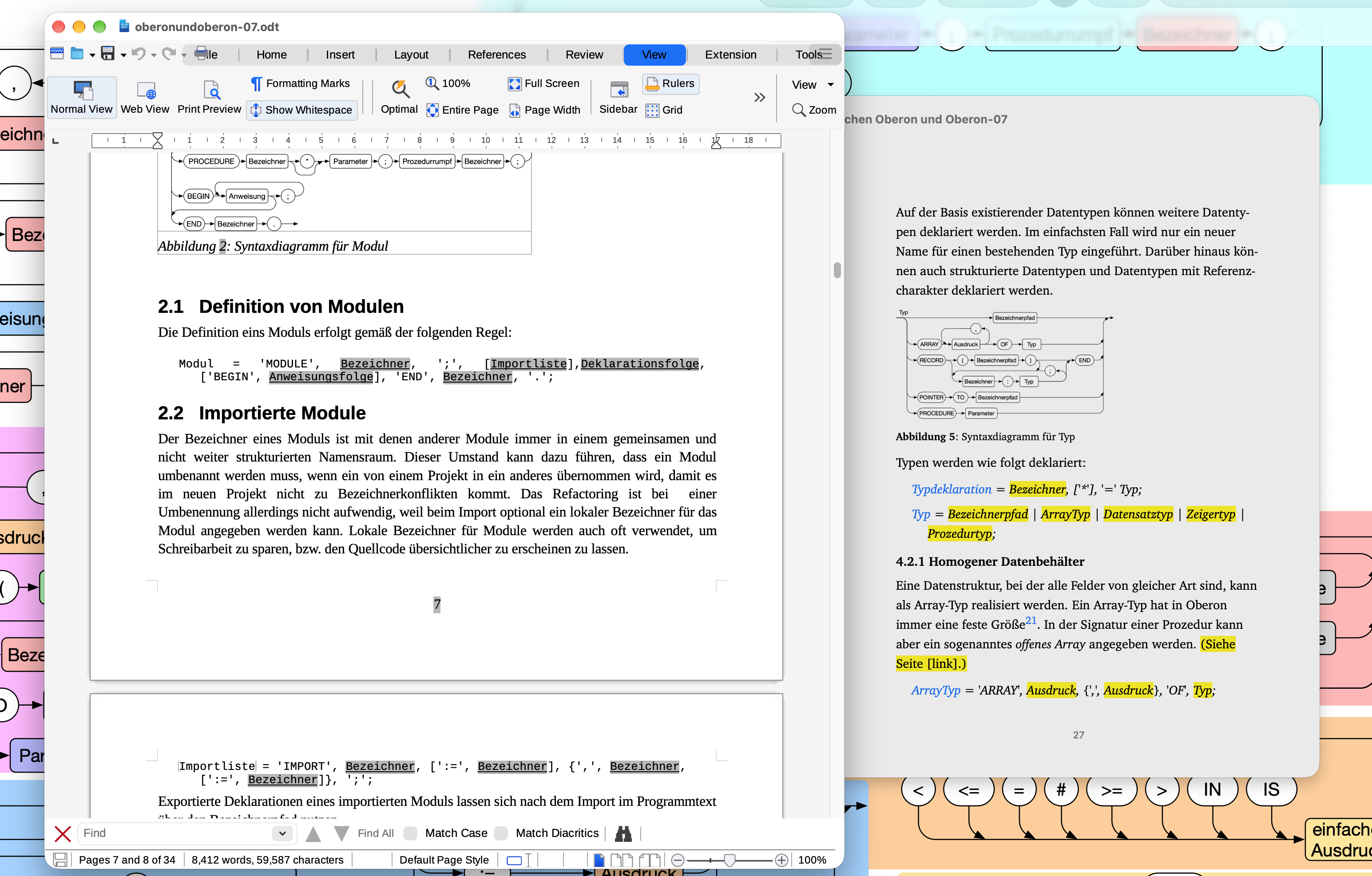Click the zoom out minus button
Image resolution: width=1372 pixels, height=876 pixels.
pyautogui.click(x=678, y=860)
